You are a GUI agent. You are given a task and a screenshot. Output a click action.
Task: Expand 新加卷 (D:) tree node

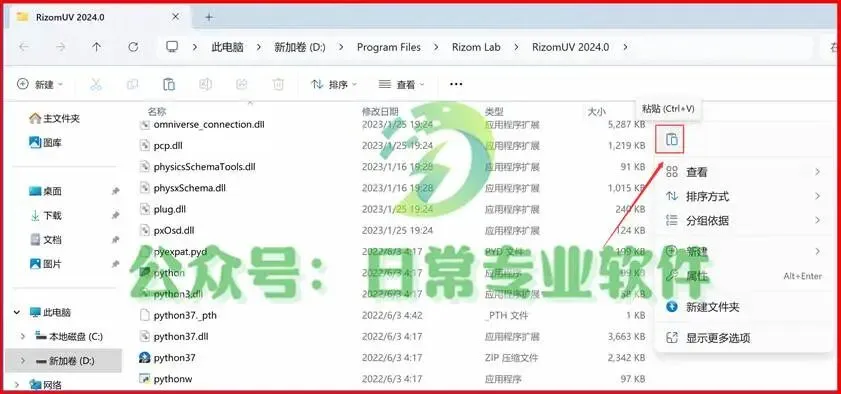point(23,361)
